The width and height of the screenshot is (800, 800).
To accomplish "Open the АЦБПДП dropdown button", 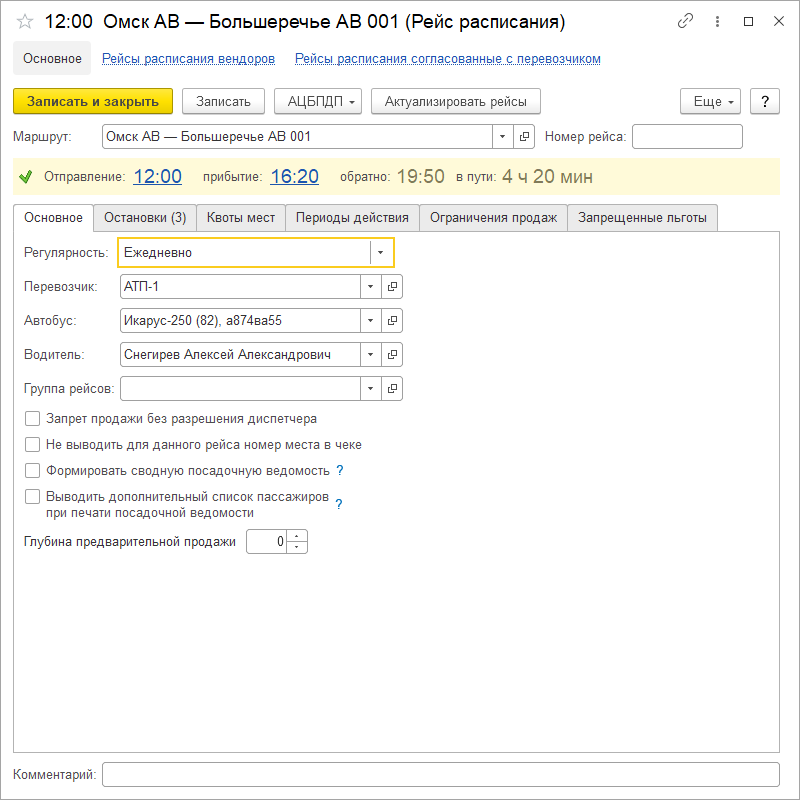I will (318, 101).
